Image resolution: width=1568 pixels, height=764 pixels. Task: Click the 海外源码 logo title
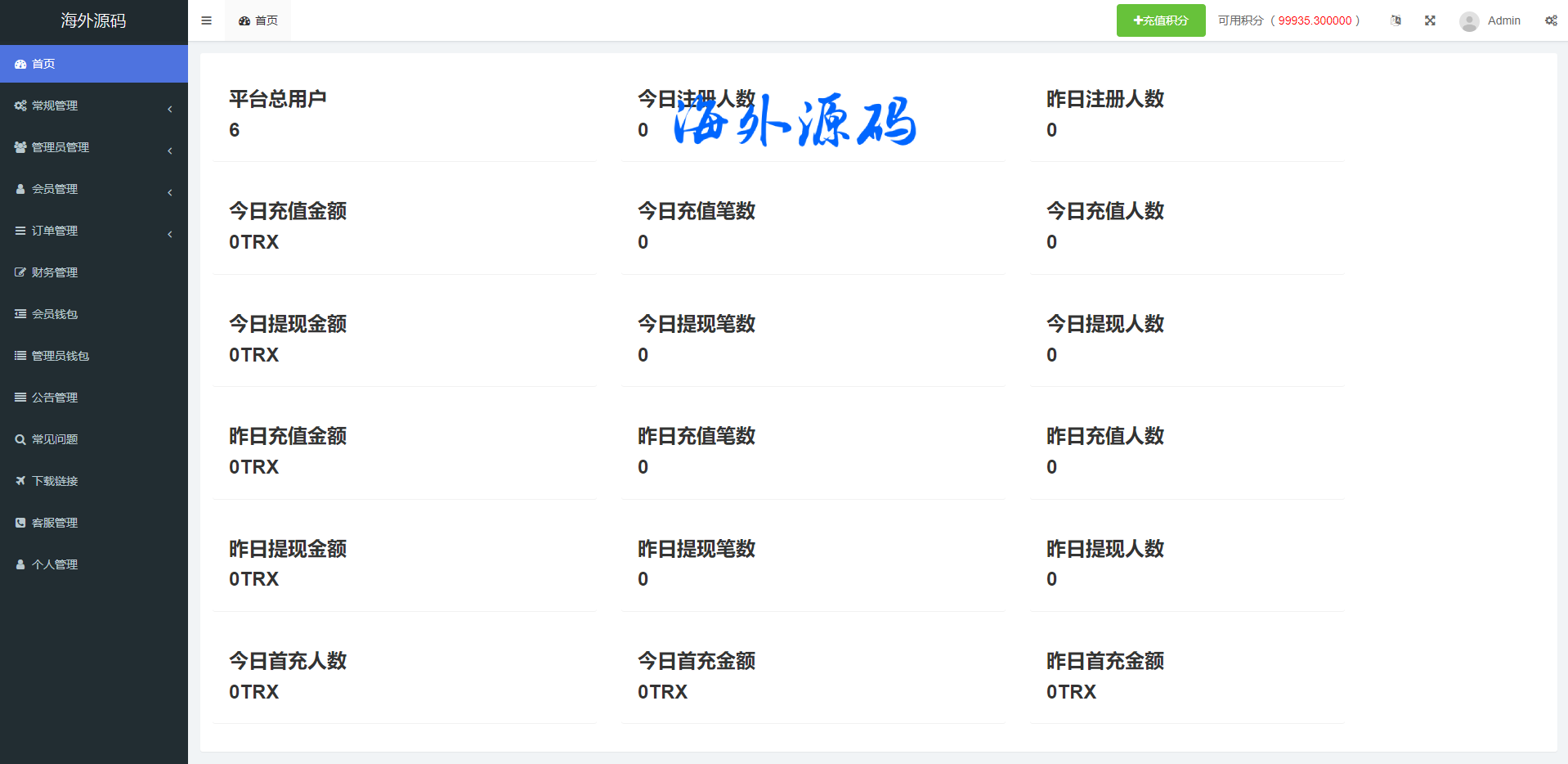(x=93, y=20)
